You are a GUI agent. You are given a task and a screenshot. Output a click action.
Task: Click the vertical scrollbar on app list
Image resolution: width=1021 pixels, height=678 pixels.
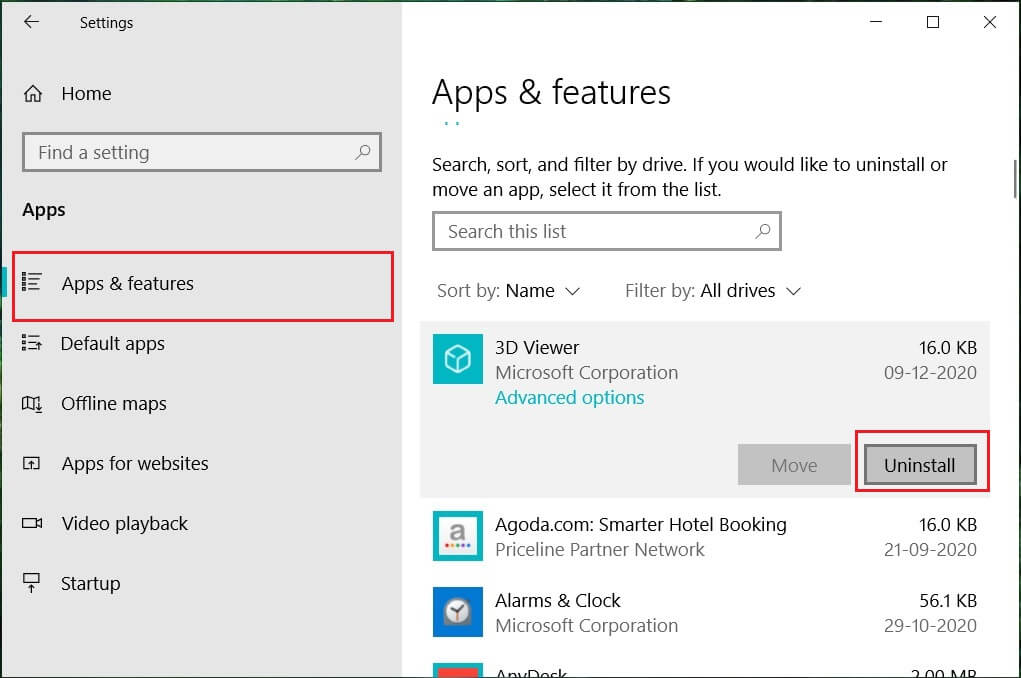coord(1015,180)
